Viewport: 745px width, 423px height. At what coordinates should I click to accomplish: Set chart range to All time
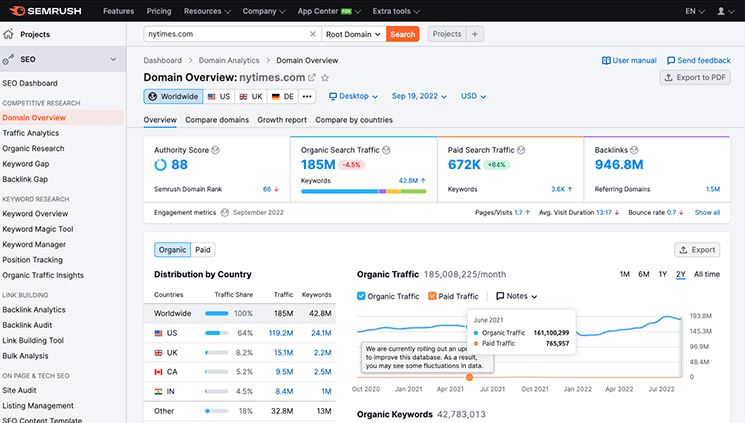707,274
